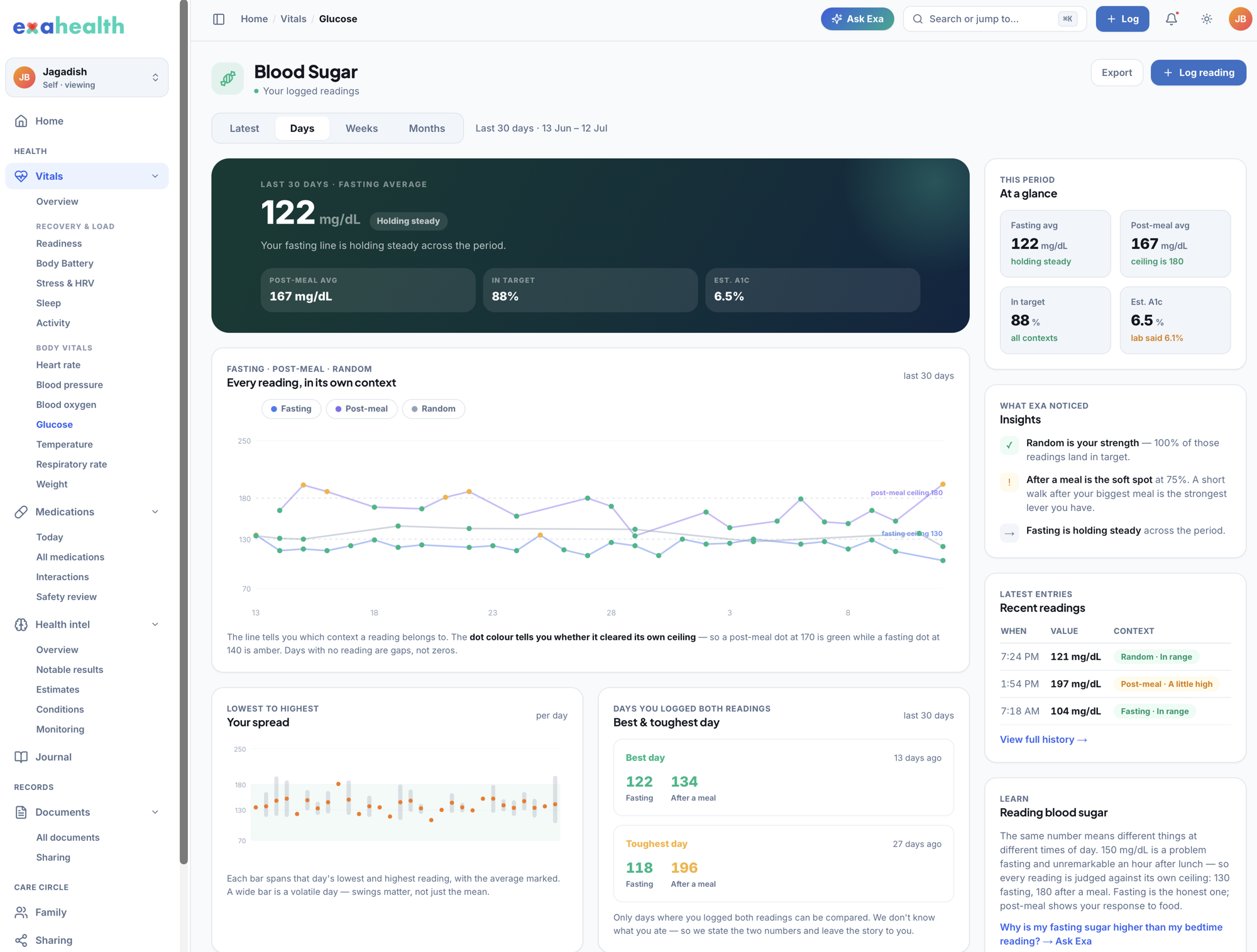Open Blood pressure in the sidebar

point(70,385)
